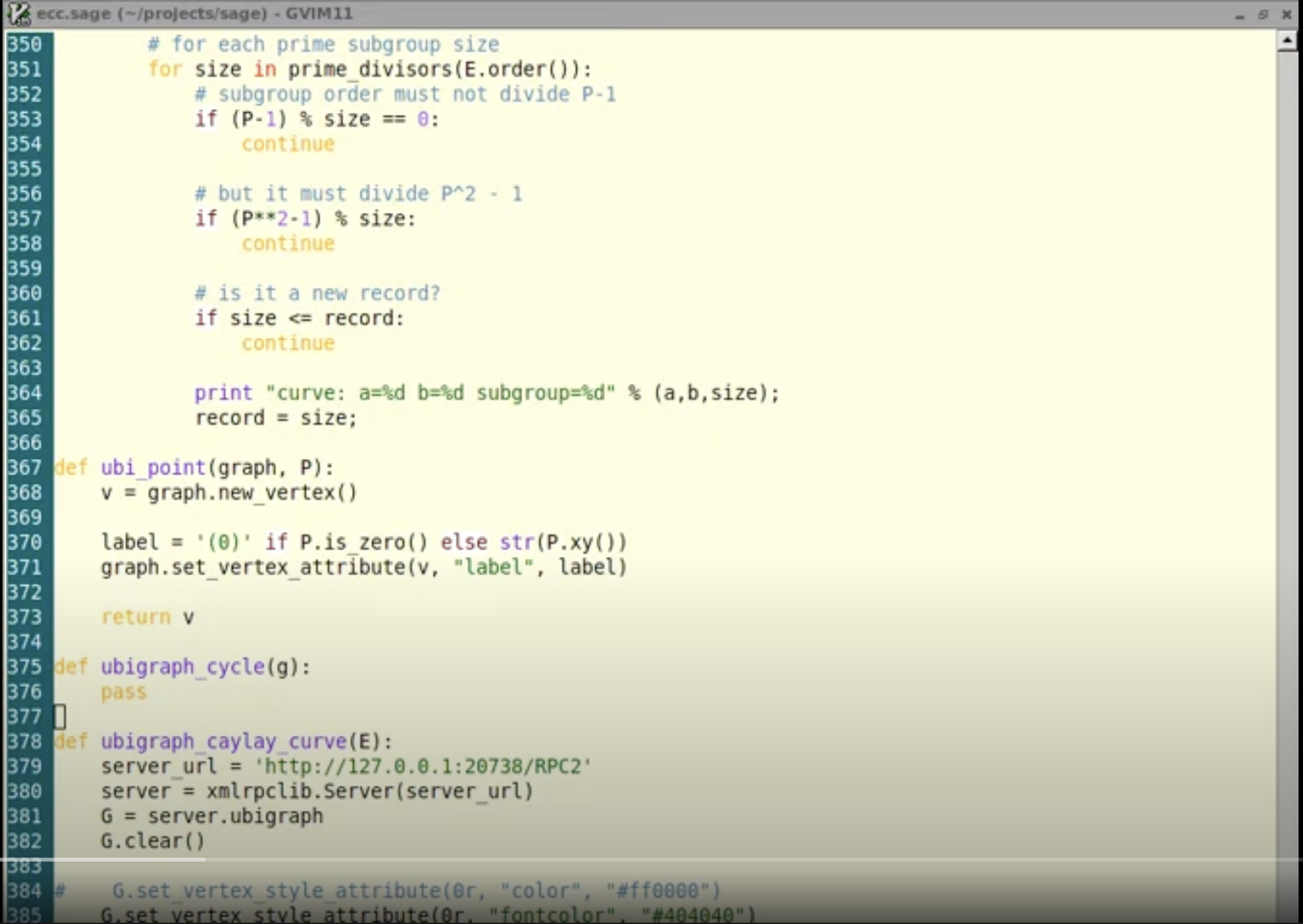Select the function name ubigraph_caylay_curve
This screenshot has width=1303, height=924.
click(x=224, y=741)
